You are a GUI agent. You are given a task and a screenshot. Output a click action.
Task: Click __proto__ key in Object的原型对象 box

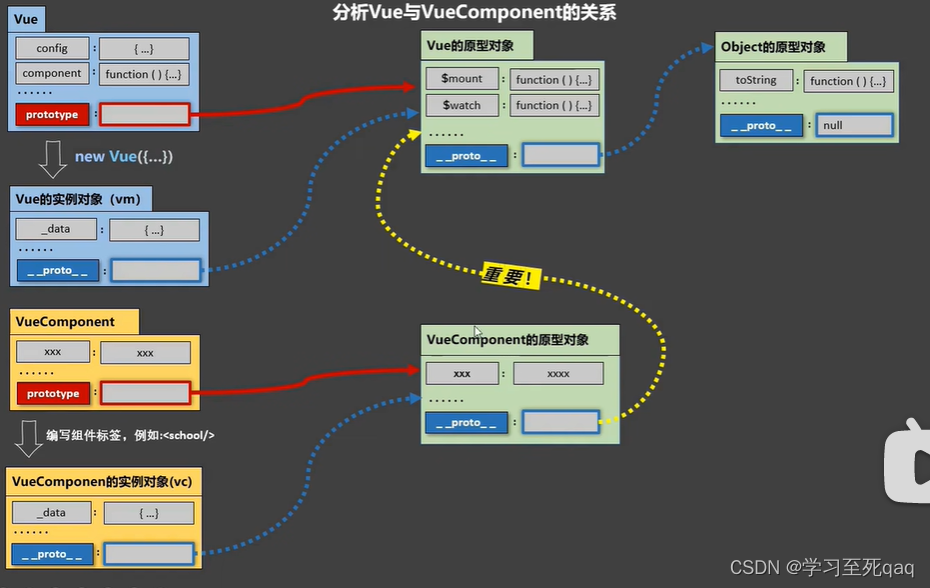pos(761,126)
